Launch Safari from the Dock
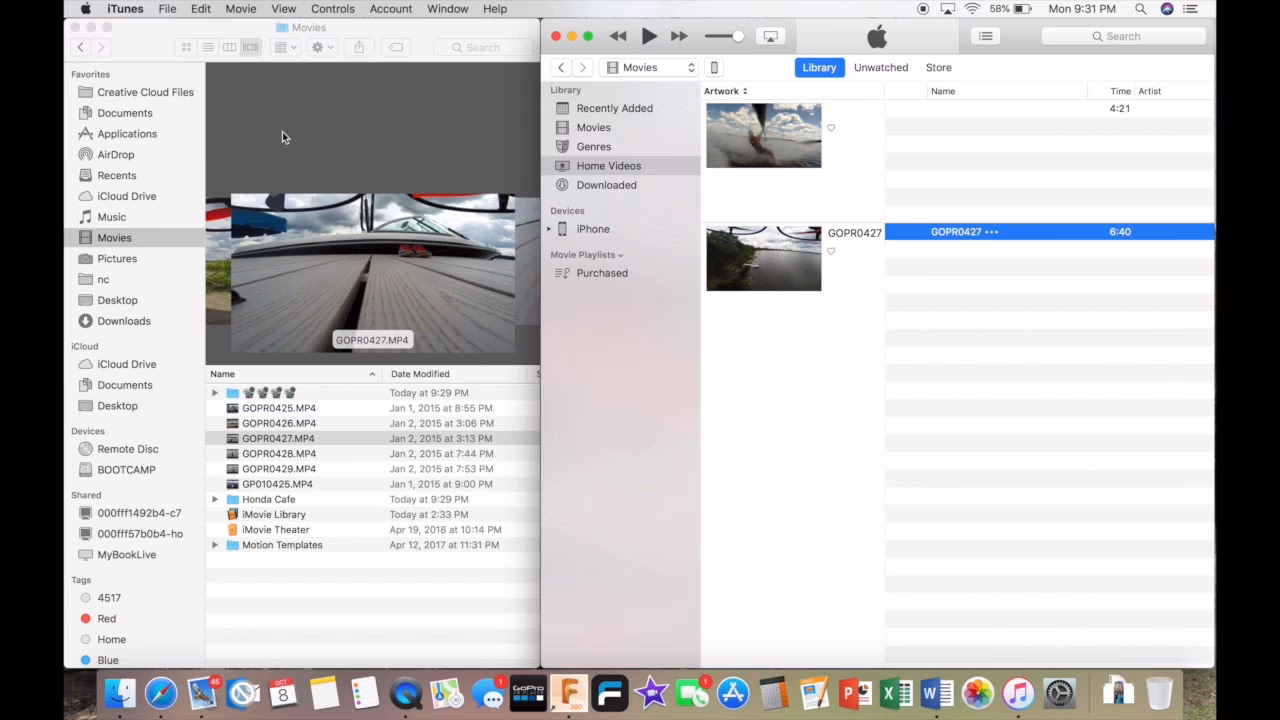The image size is (1280, 720). pos(161,693)
